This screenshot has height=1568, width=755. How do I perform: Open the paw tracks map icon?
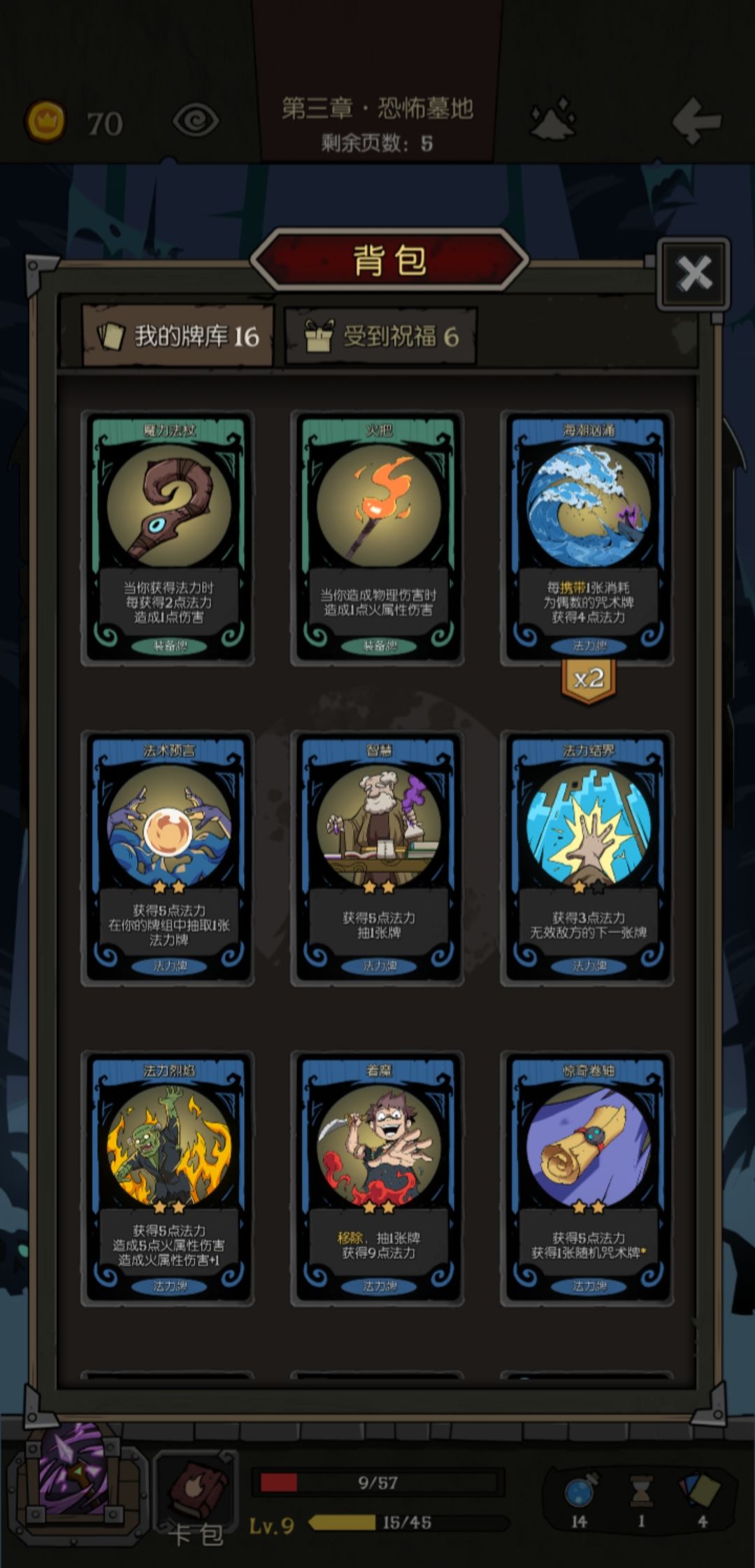pyautogui.click(x=553, y=119)
